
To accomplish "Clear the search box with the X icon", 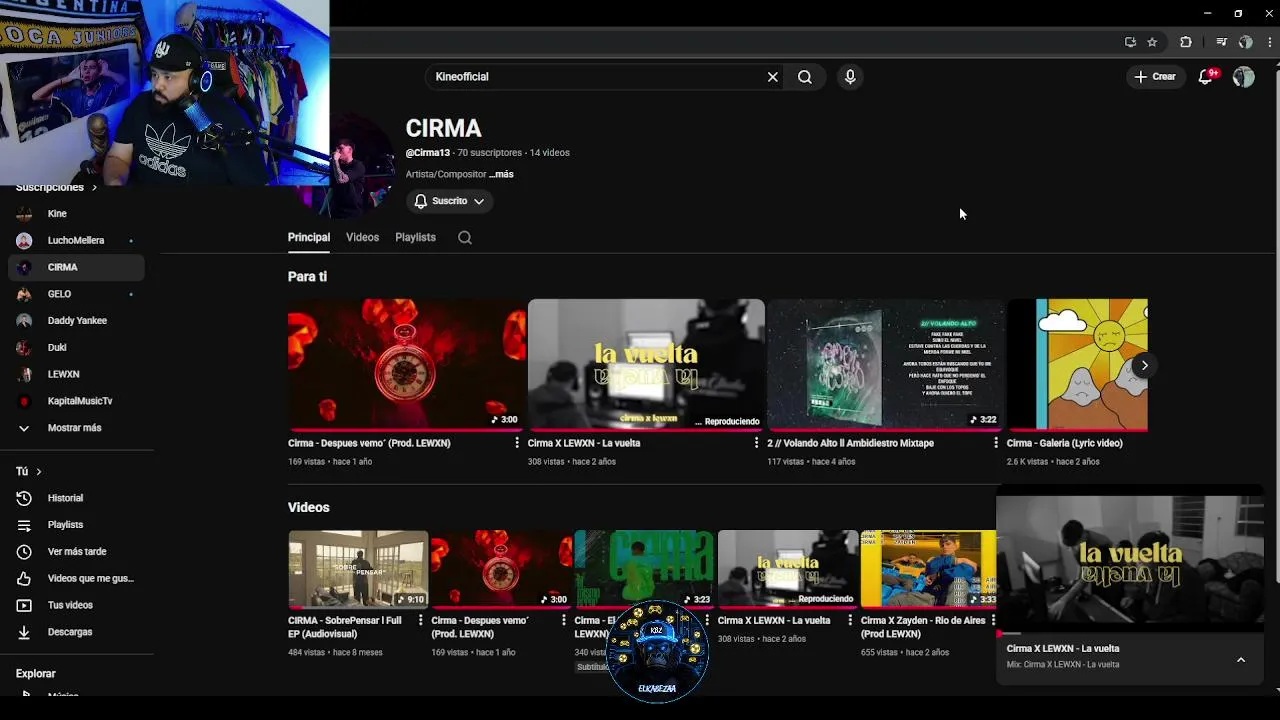I will (x=772, y=77).
